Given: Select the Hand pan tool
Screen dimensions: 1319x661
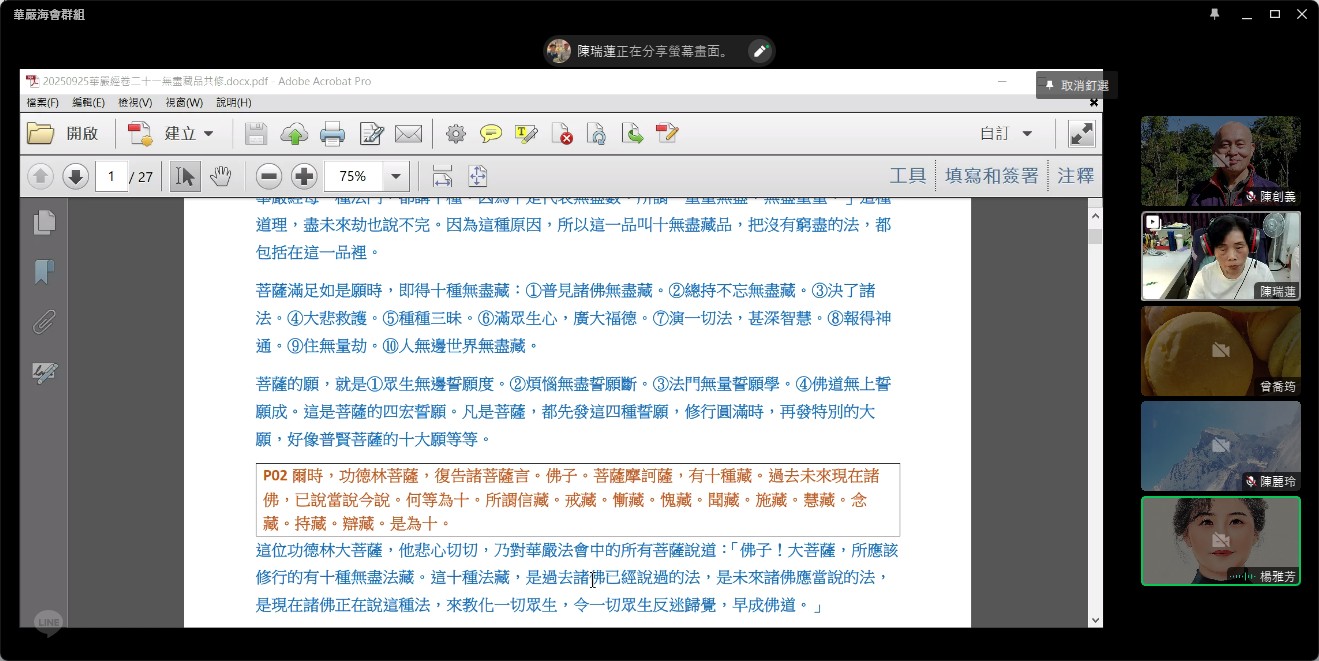Looking at the screenshot, I should pos(220,177).
